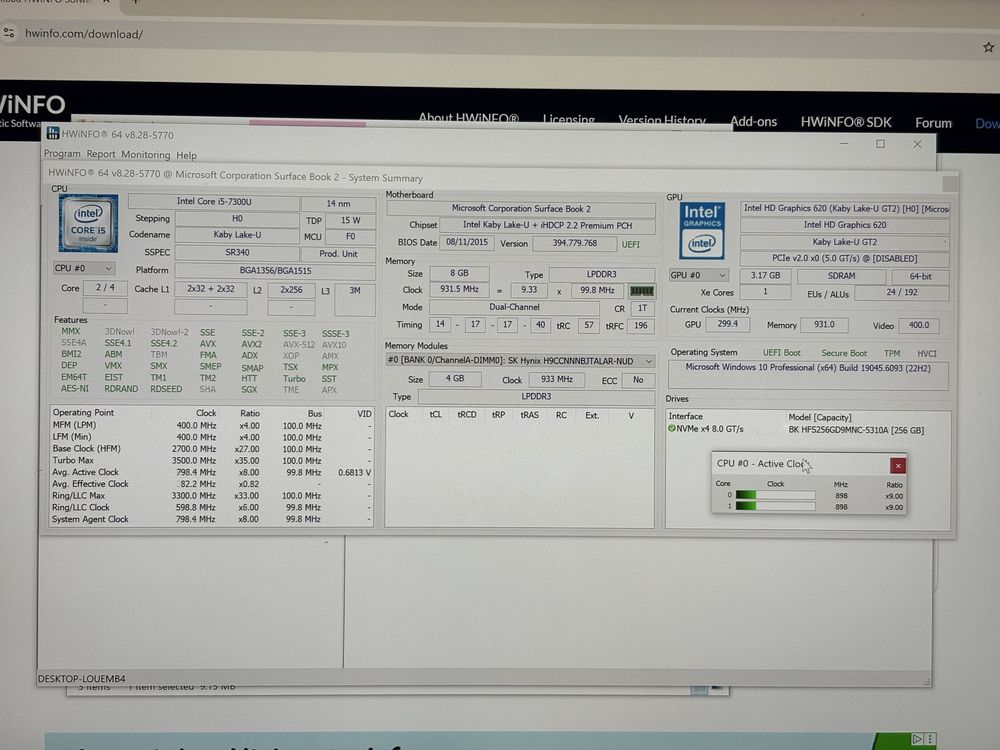
Task: Click the LPDDR3 memory type value
Action: coord(601,274)
